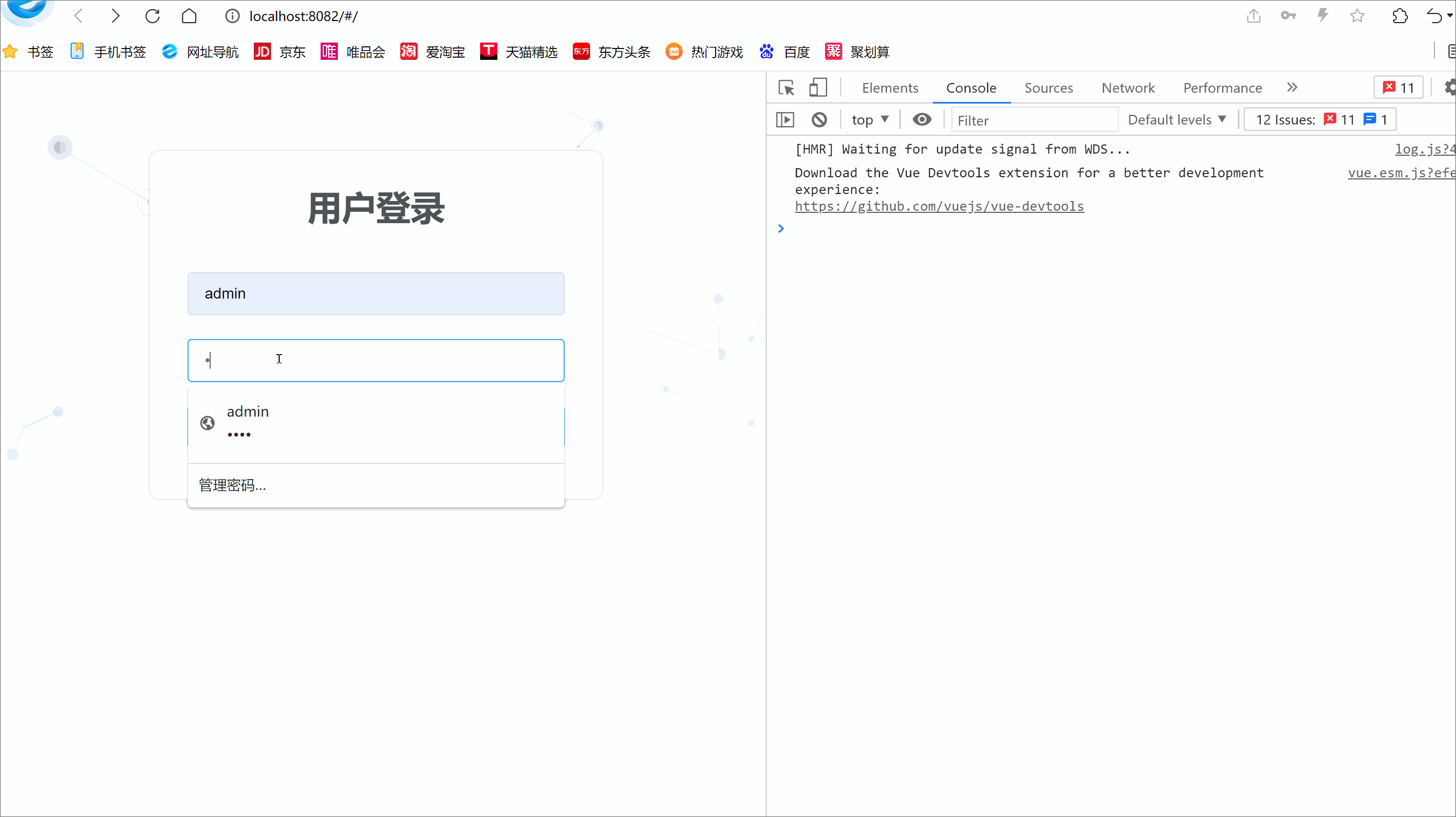Toggle the device toolbar icon
Image resolution: width=1456 pixels, height=817 pixels.
tap(817, 88)
